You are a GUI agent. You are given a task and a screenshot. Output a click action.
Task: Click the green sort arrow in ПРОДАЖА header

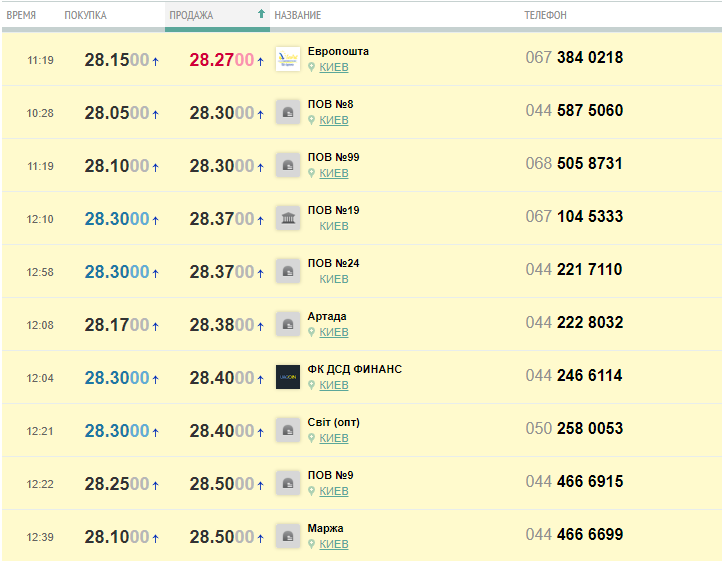(x=261, y=15)
